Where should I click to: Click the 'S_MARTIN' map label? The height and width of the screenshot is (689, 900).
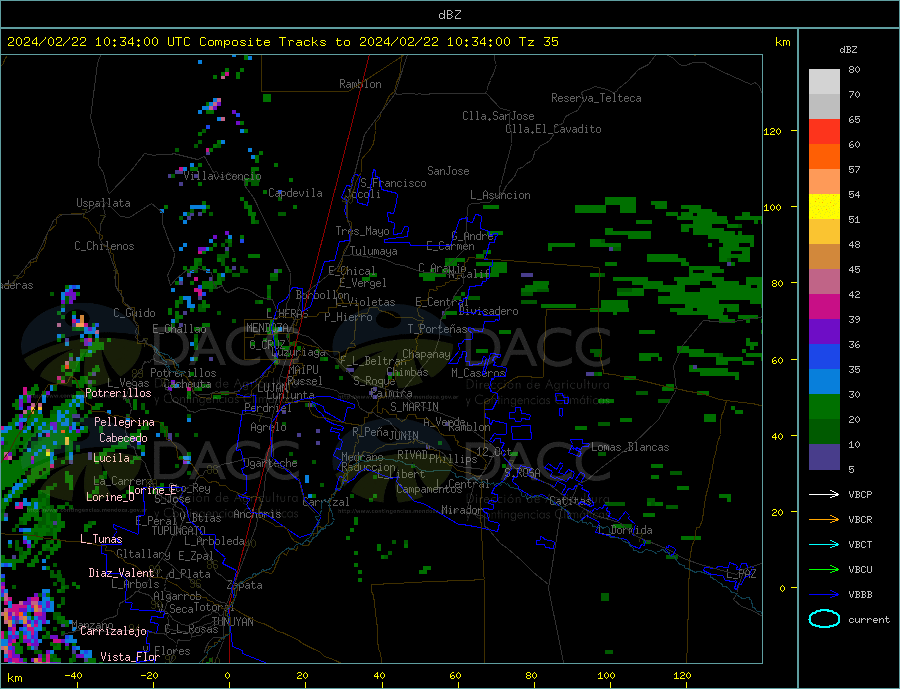[414, 407]
